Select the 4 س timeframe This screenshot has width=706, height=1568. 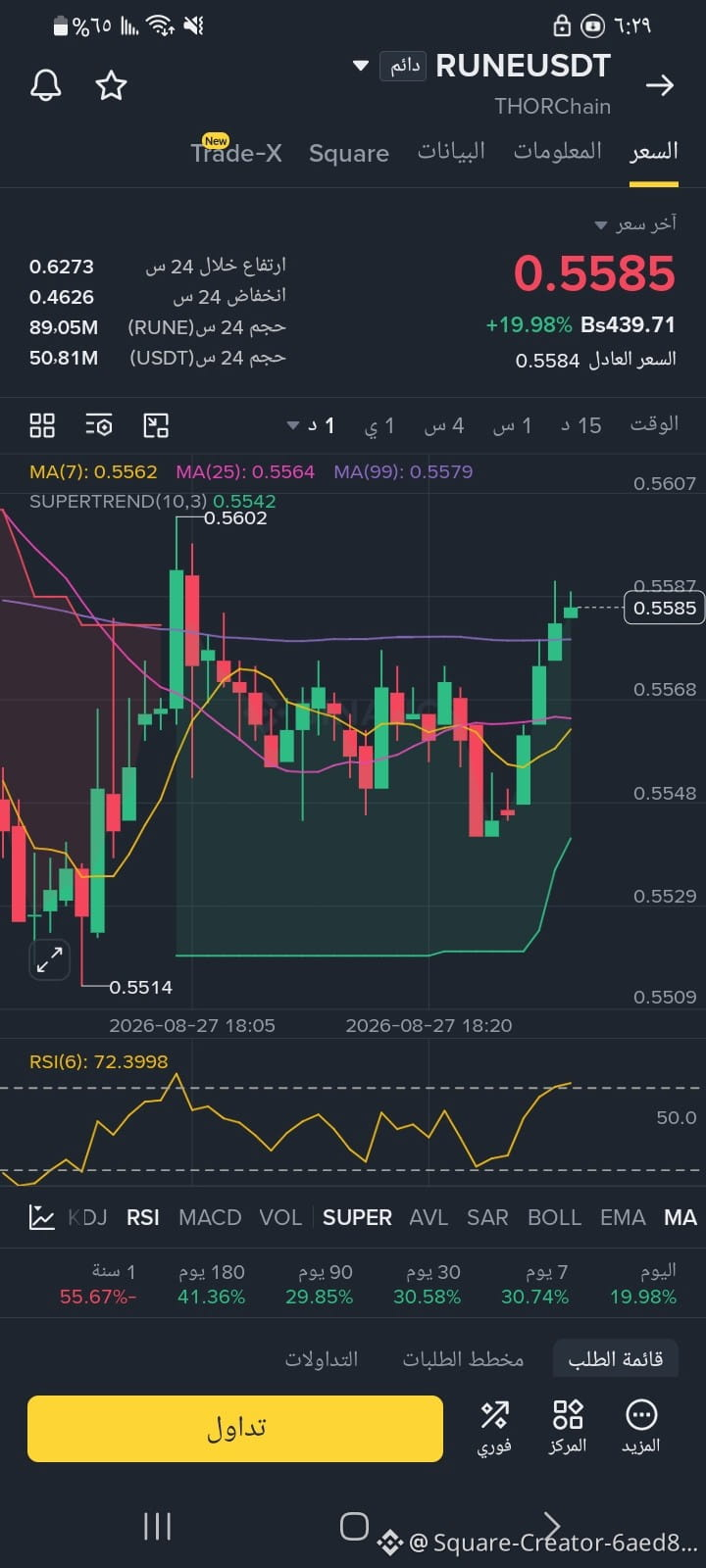tap(444, 426)
